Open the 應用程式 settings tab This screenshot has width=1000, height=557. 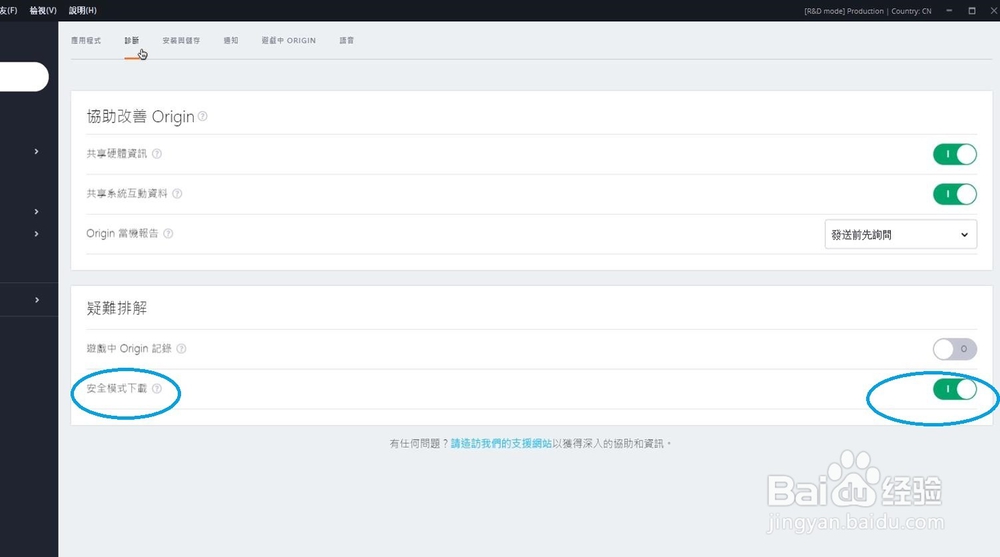(85, 40)
